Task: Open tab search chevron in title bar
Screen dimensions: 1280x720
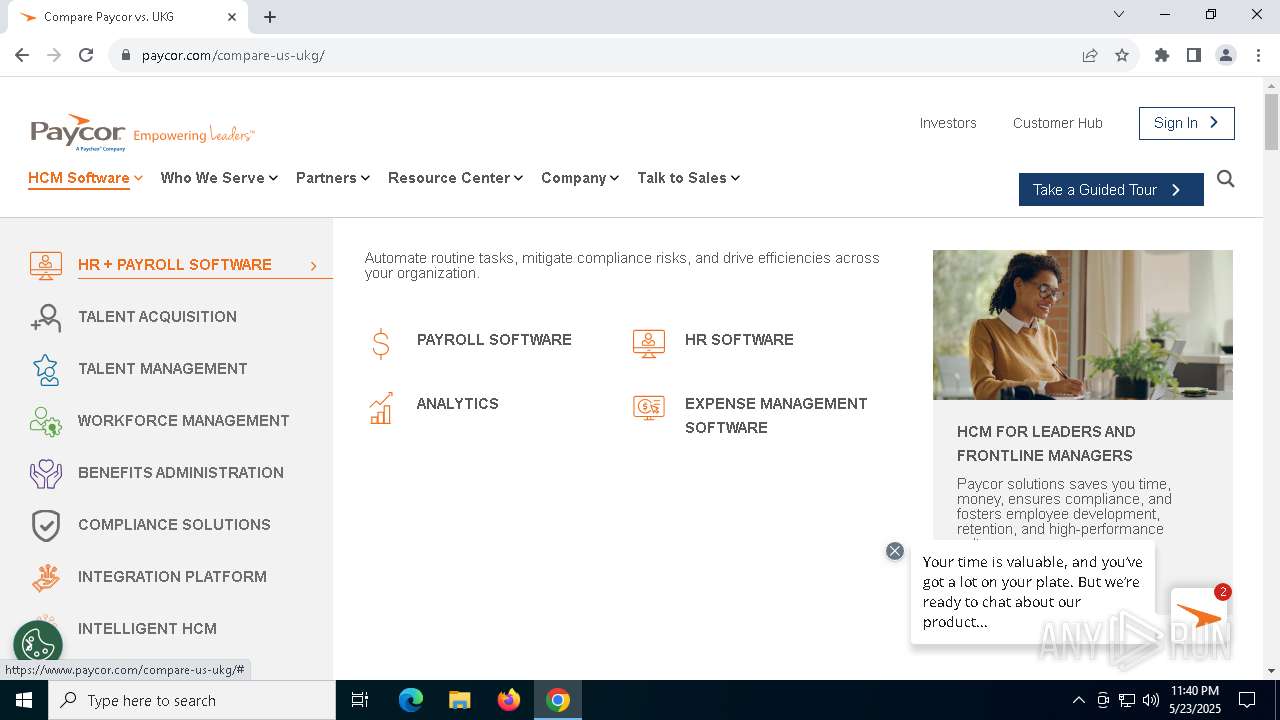Action: point(1119,14)
